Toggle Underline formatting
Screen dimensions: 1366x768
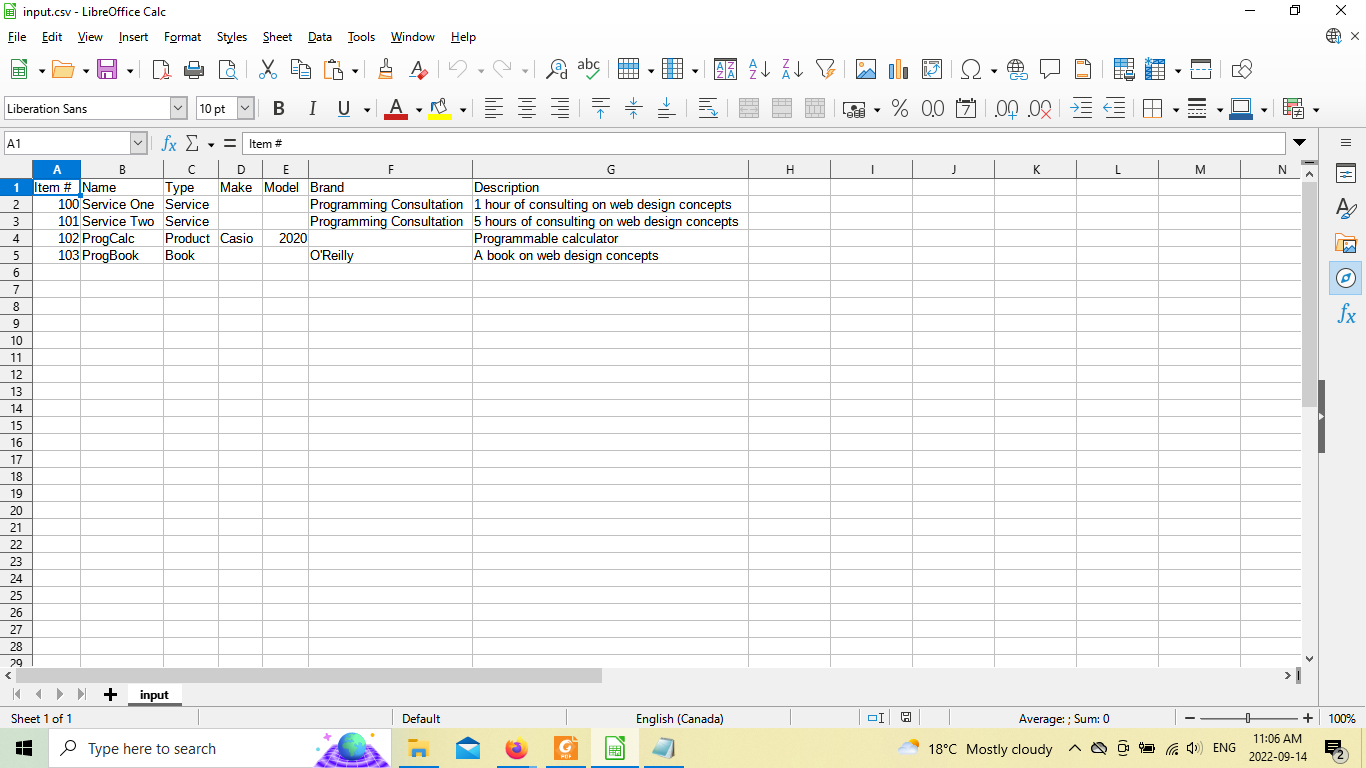(344, 109)
